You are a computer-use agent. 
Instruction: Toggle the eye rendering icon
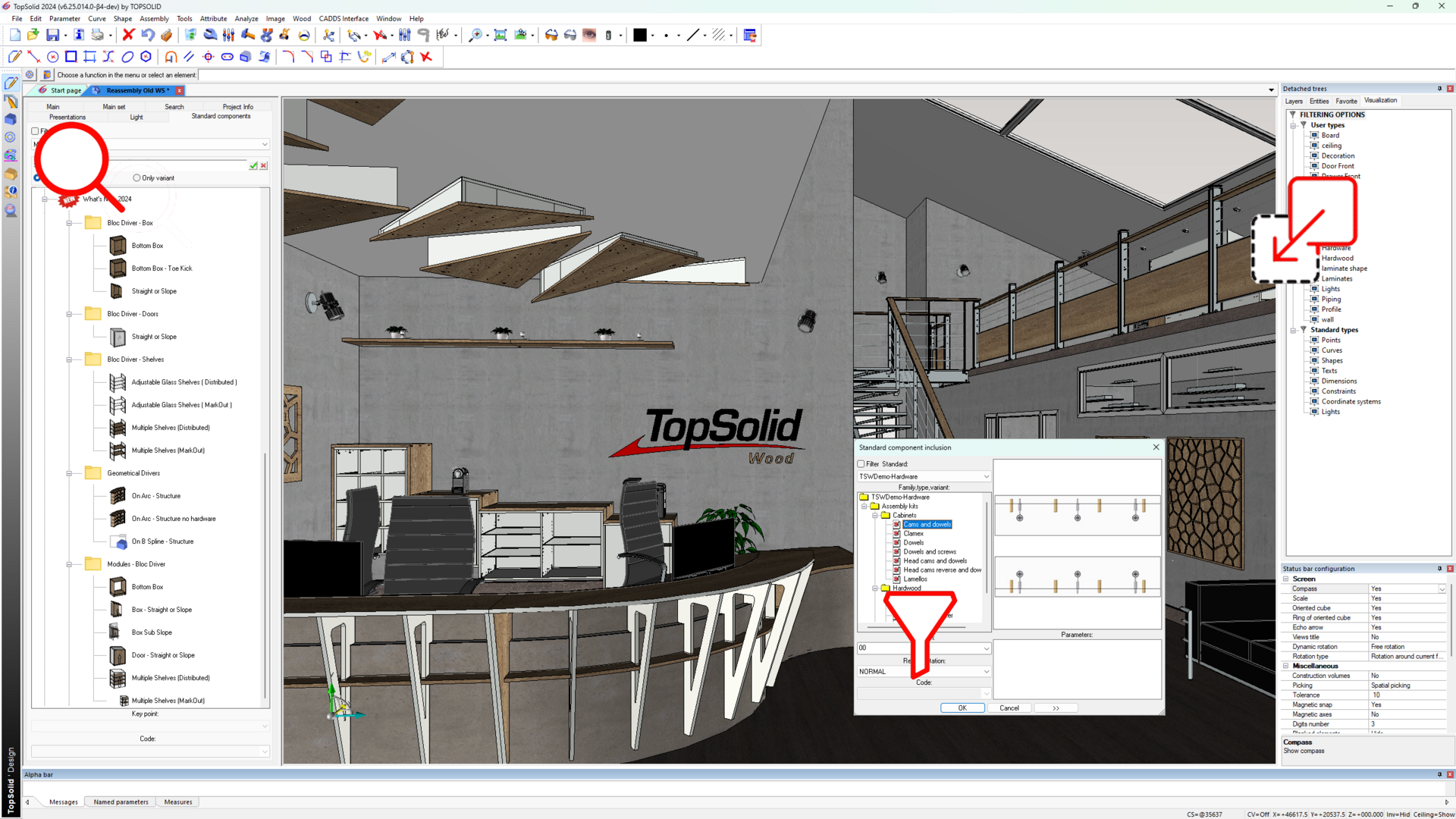pyautogui.click(x=589, y=35)
